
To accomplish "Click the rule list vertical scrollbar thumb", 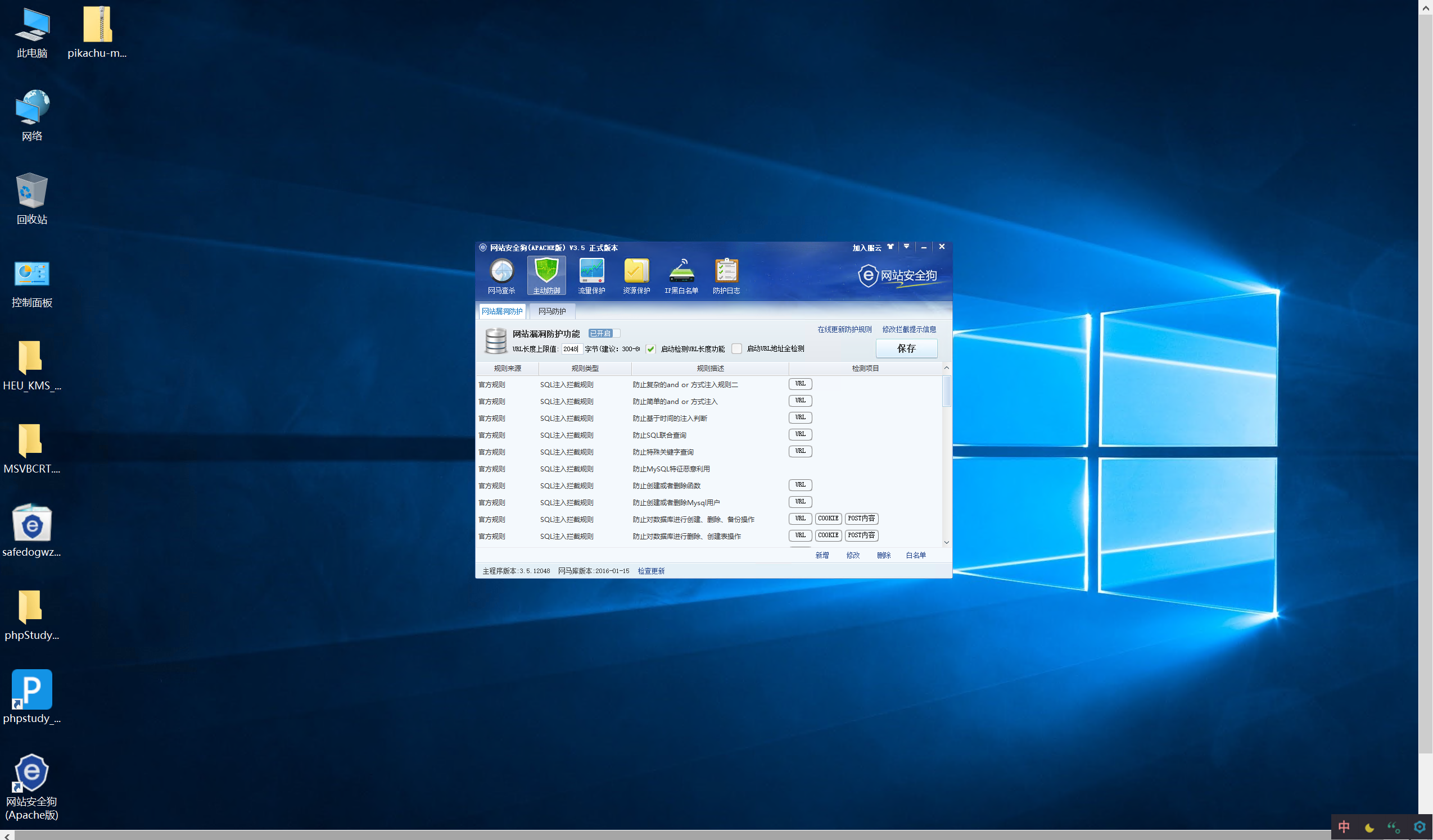I will coord(947,391).
